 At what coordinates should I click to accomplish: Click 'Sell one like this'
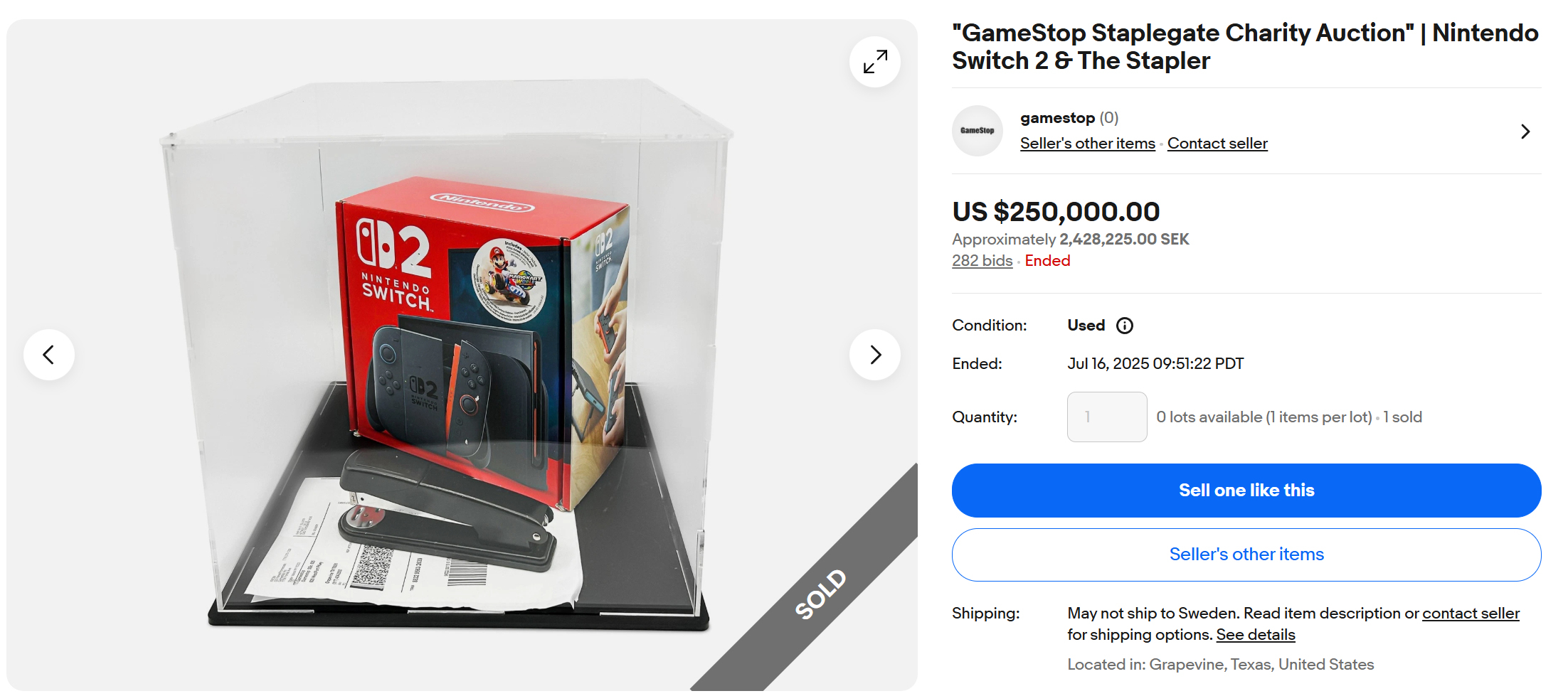pyautogui.click(x=1246, y=491)
